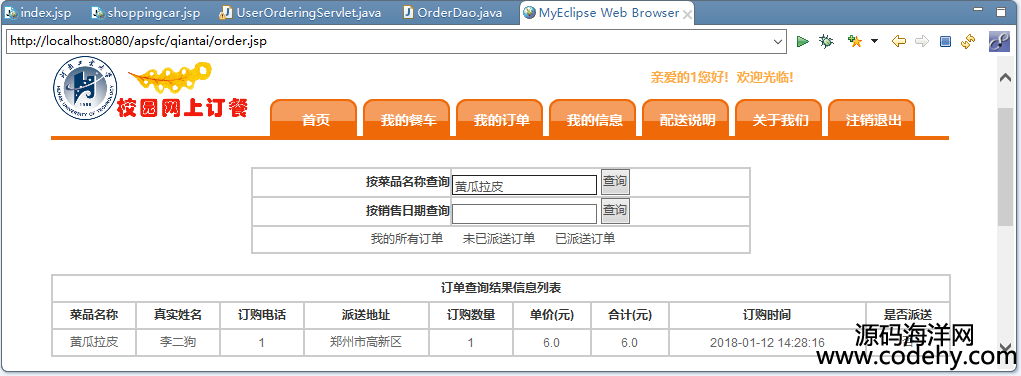The width and height of the screenshot is (1021, 376).
Task: Open the shoppingcar.jsp editor tab
Action: point(147,12)
